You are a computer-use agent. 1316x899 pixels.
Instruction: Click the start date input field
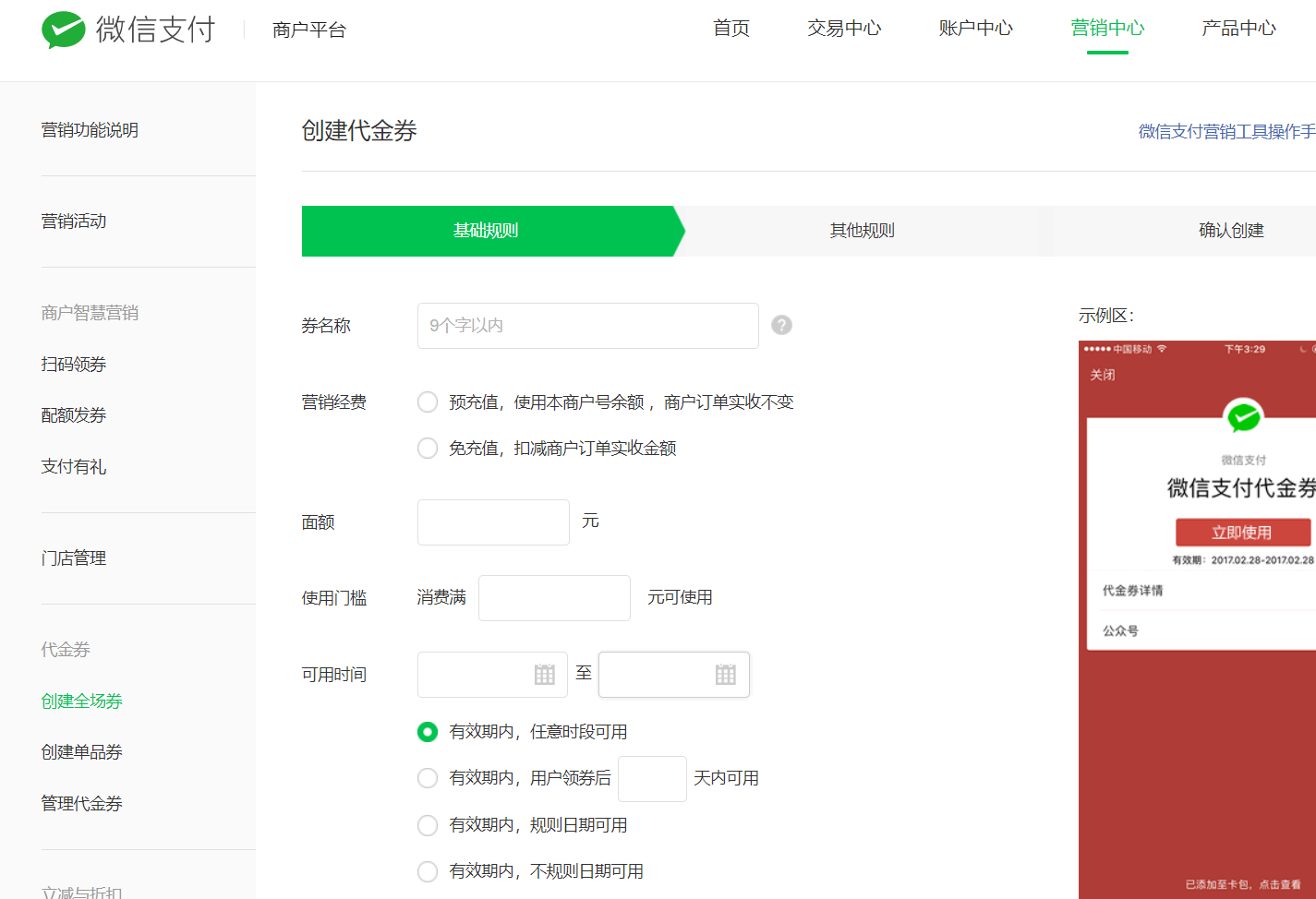tap(492, 675)
